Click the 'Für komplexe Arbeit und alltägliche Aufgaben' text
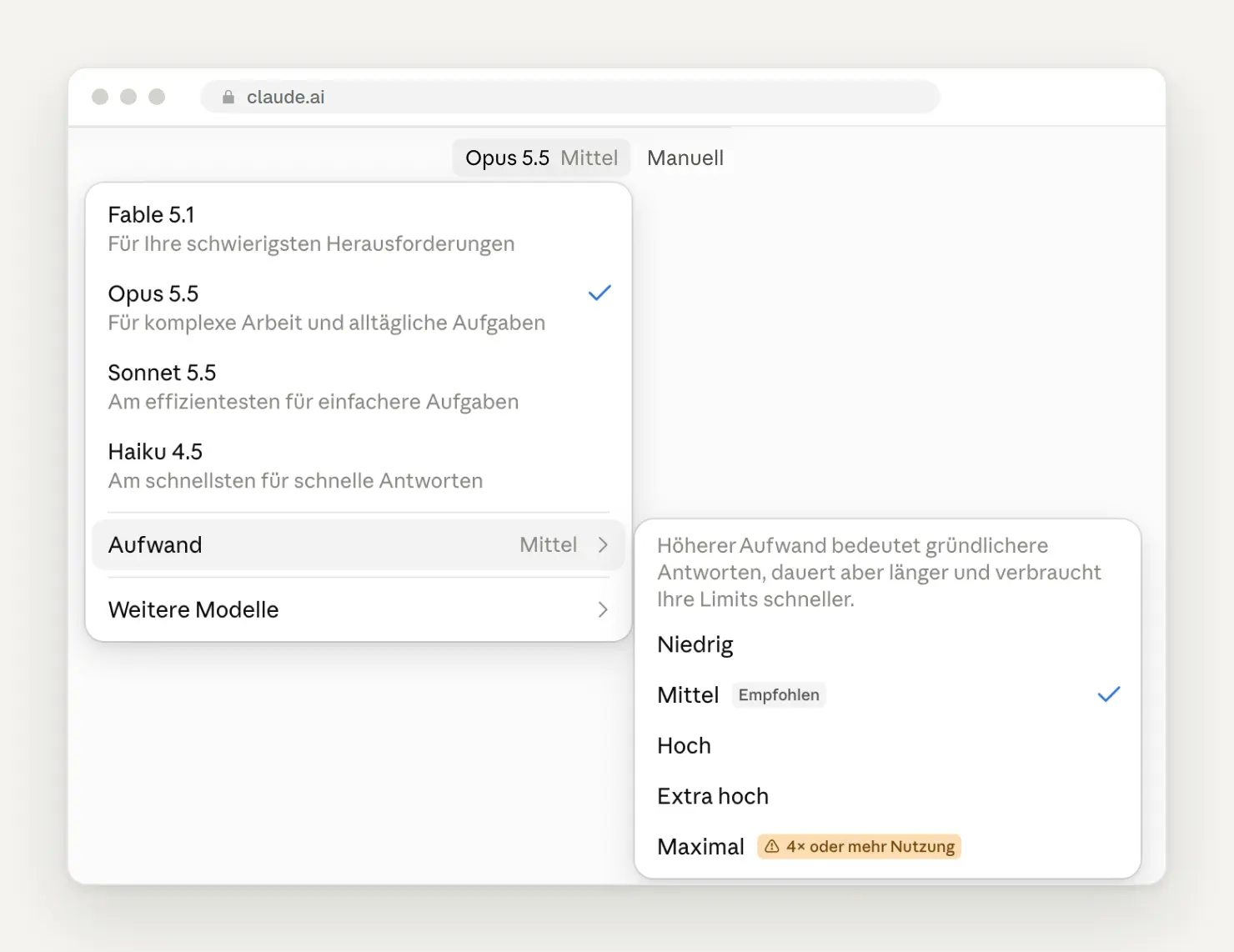Screen dimensions: 1234x952 coord(327,323)
